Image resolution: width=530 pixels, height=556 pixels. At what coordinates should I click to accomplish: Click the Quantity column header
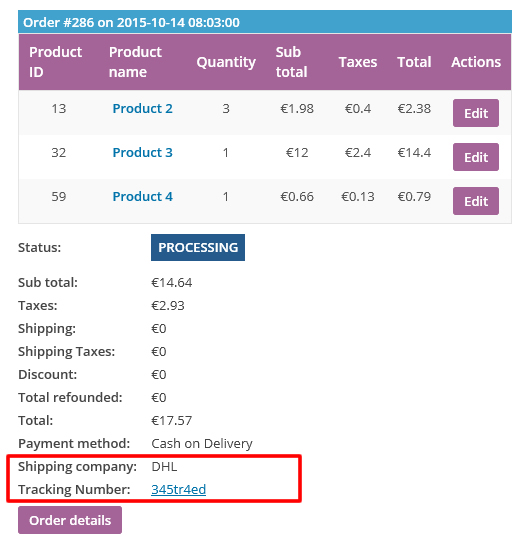pyautogui.click(x=226, y=62)
